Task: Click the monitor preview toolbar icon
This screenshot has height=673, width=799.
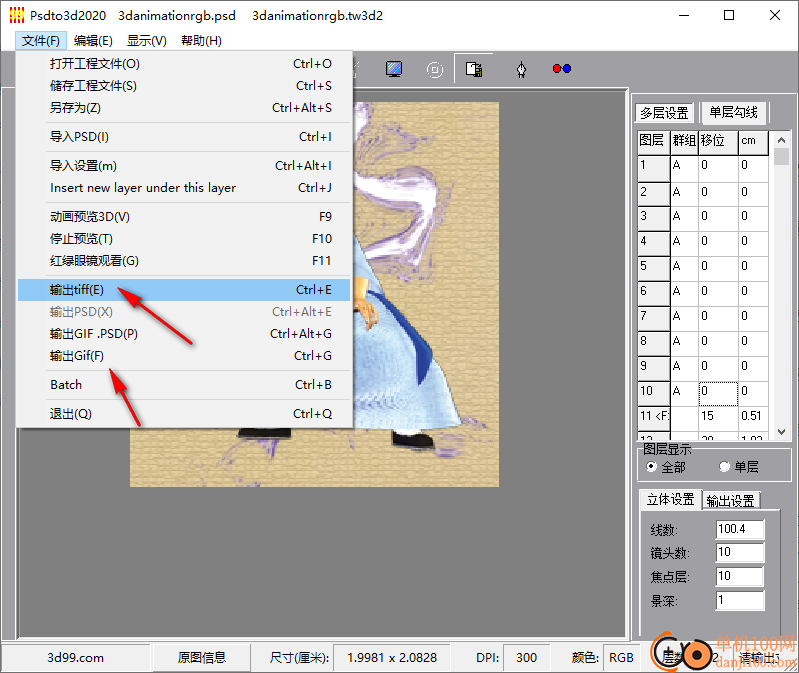Action: tap(394, 69)
